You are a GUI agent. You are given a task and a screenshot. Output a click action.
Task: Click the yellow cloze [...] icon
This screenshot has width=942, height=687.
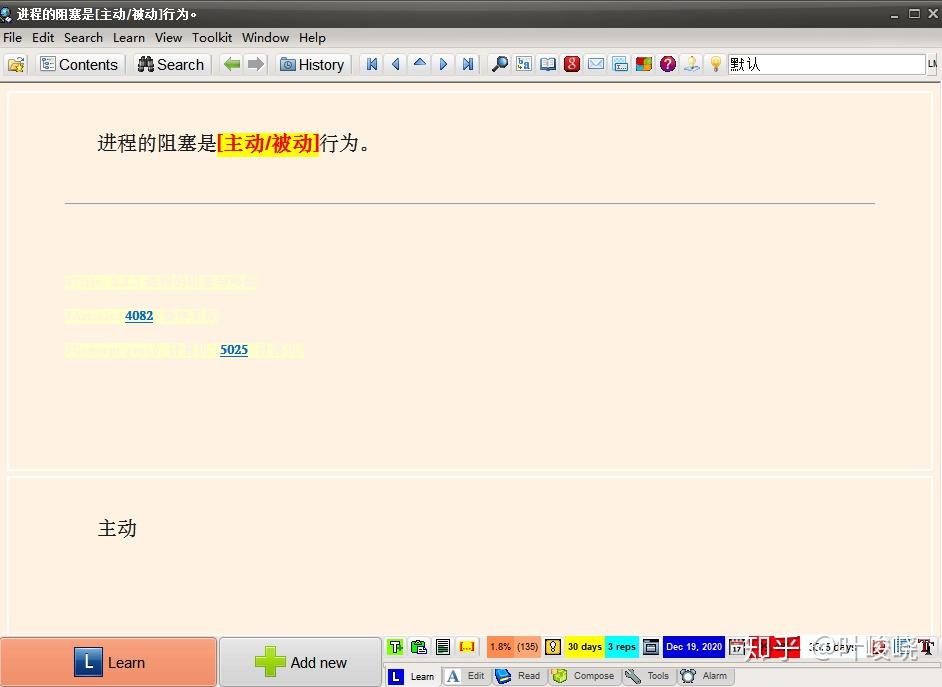tap(467, 646)
